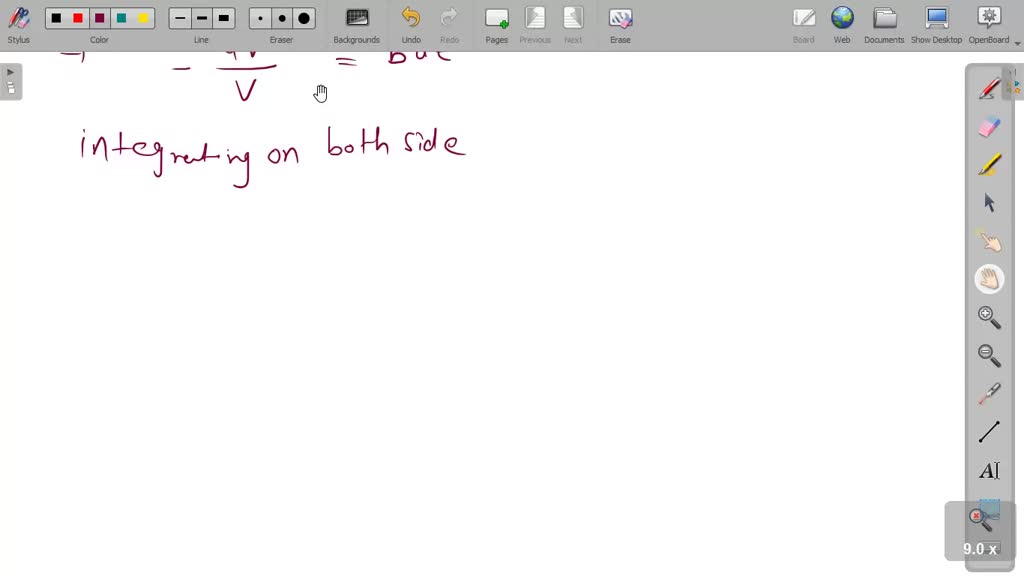Click Erase to clear the page

(x=620, y=24)
